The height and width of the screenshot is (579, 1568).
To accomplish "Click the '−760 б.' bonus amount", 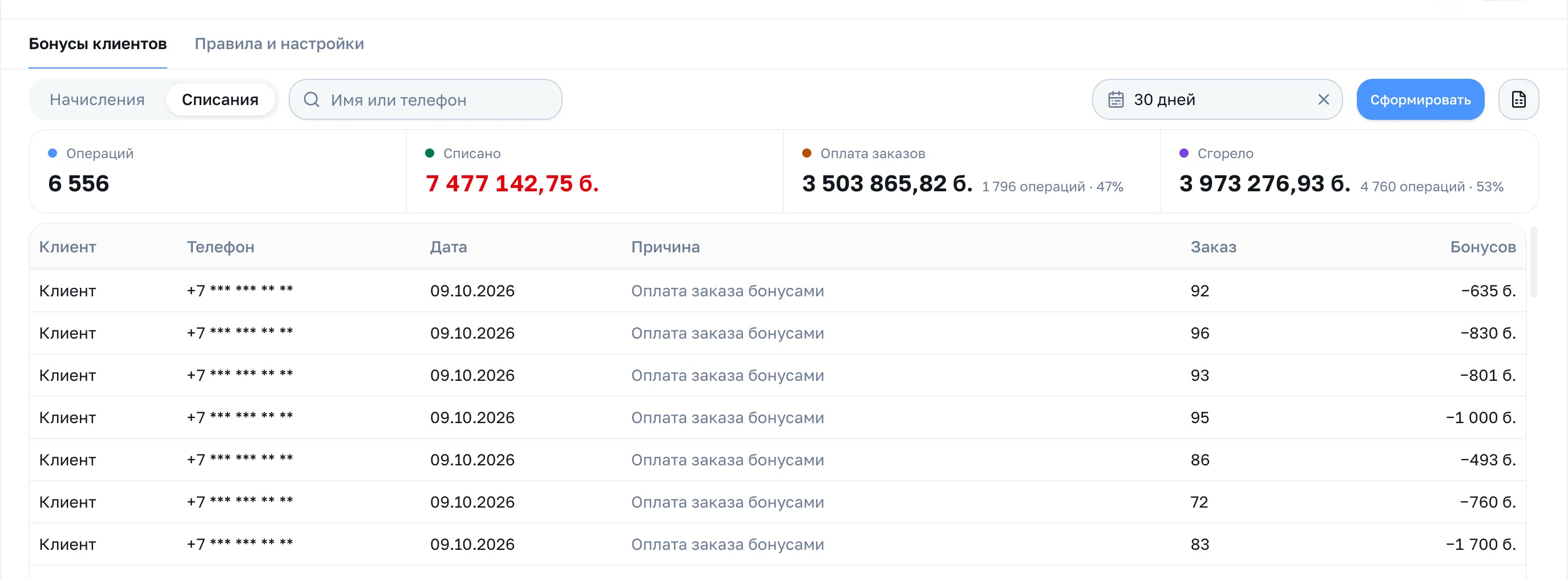I will click(x=1488, y=502).
